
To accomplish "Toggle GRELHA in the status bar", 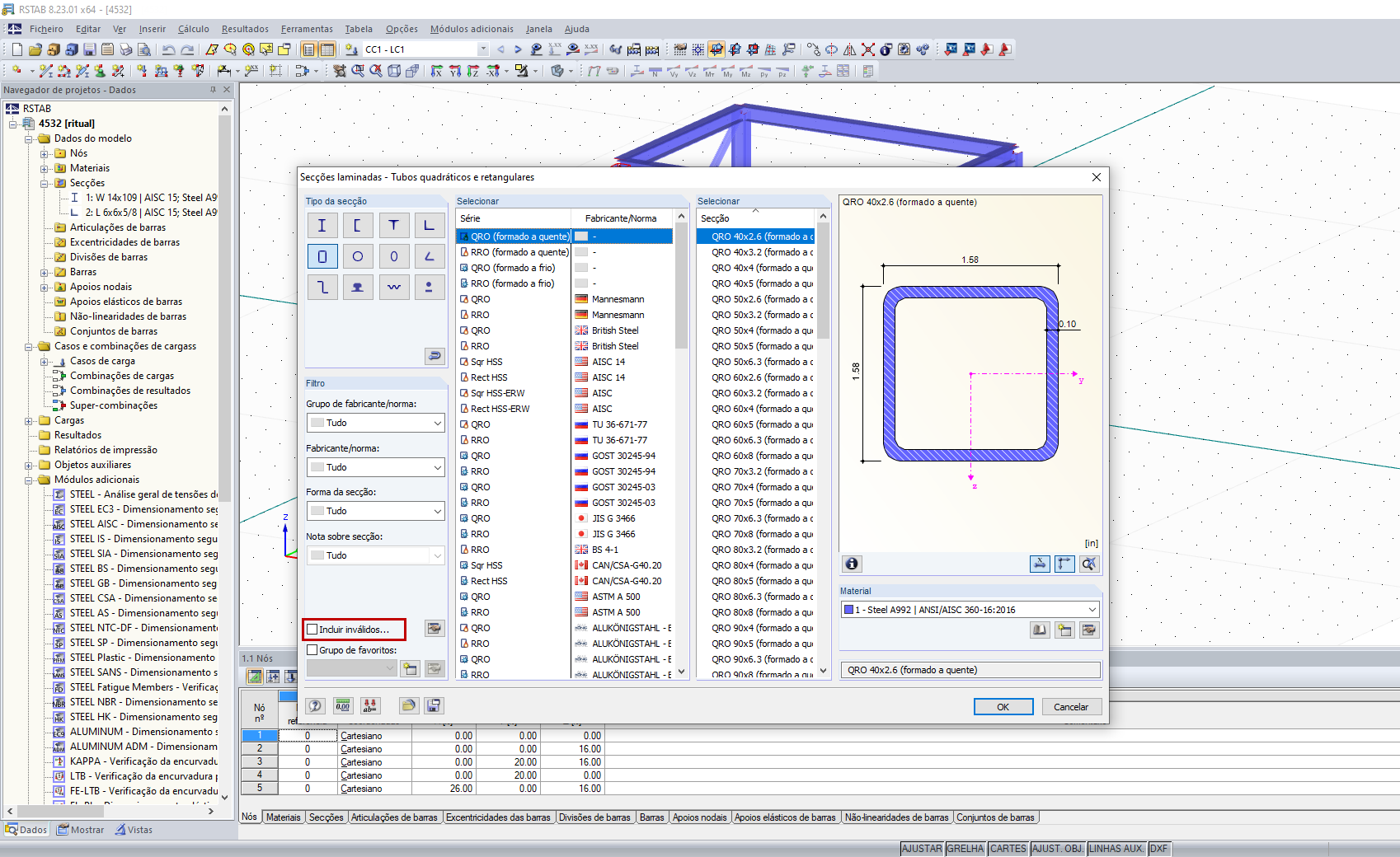I will [965, 849].
